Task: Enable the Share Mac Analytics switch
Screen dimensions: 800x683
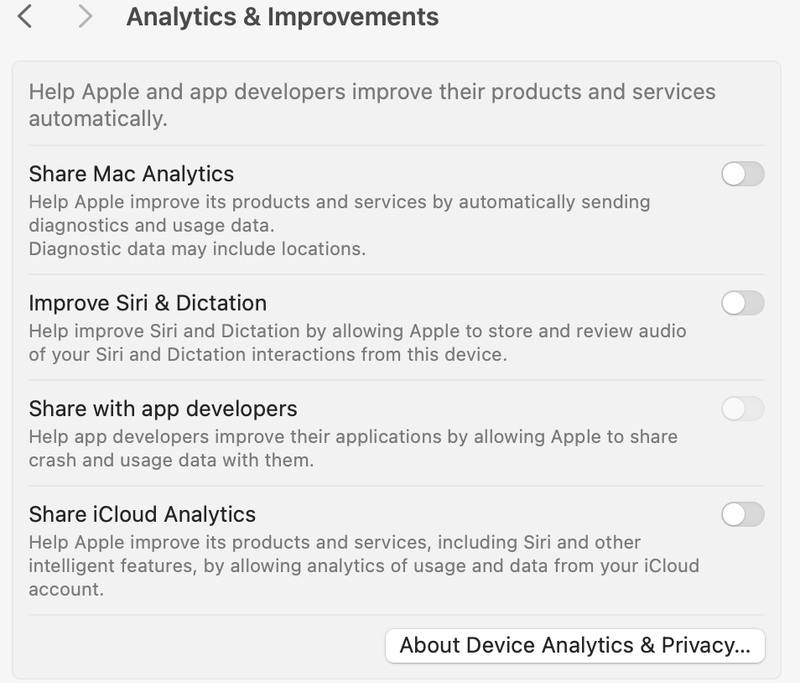Action: point(742,174)
